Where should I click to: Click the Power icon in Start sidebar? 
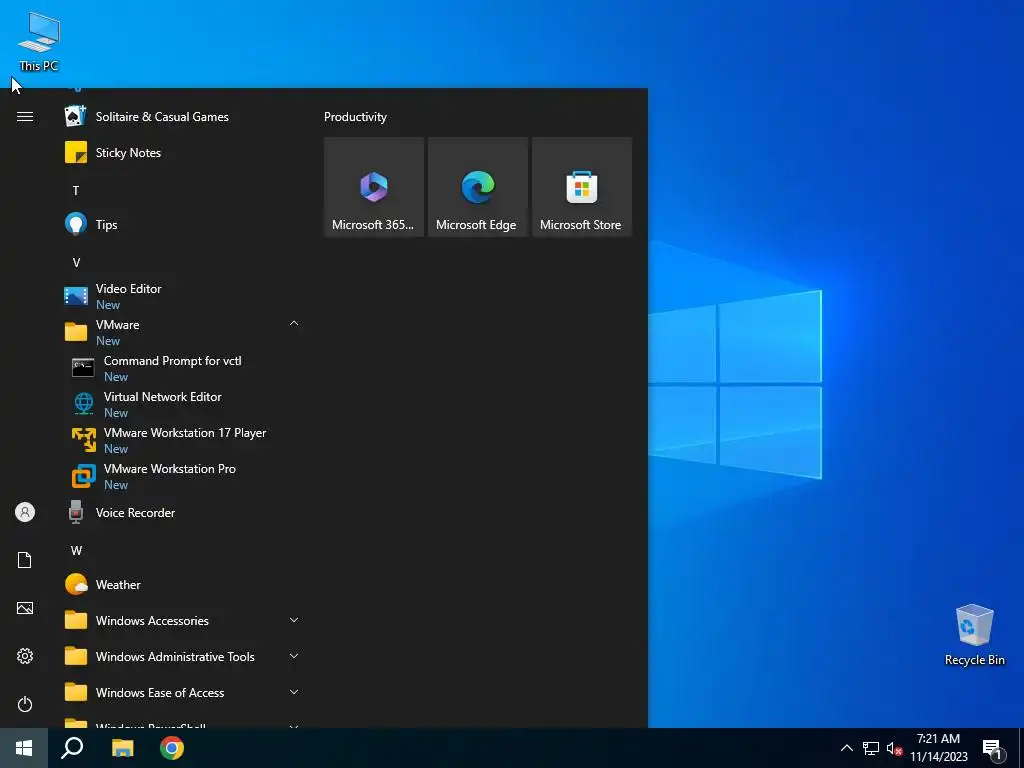[x=25, y=704]
